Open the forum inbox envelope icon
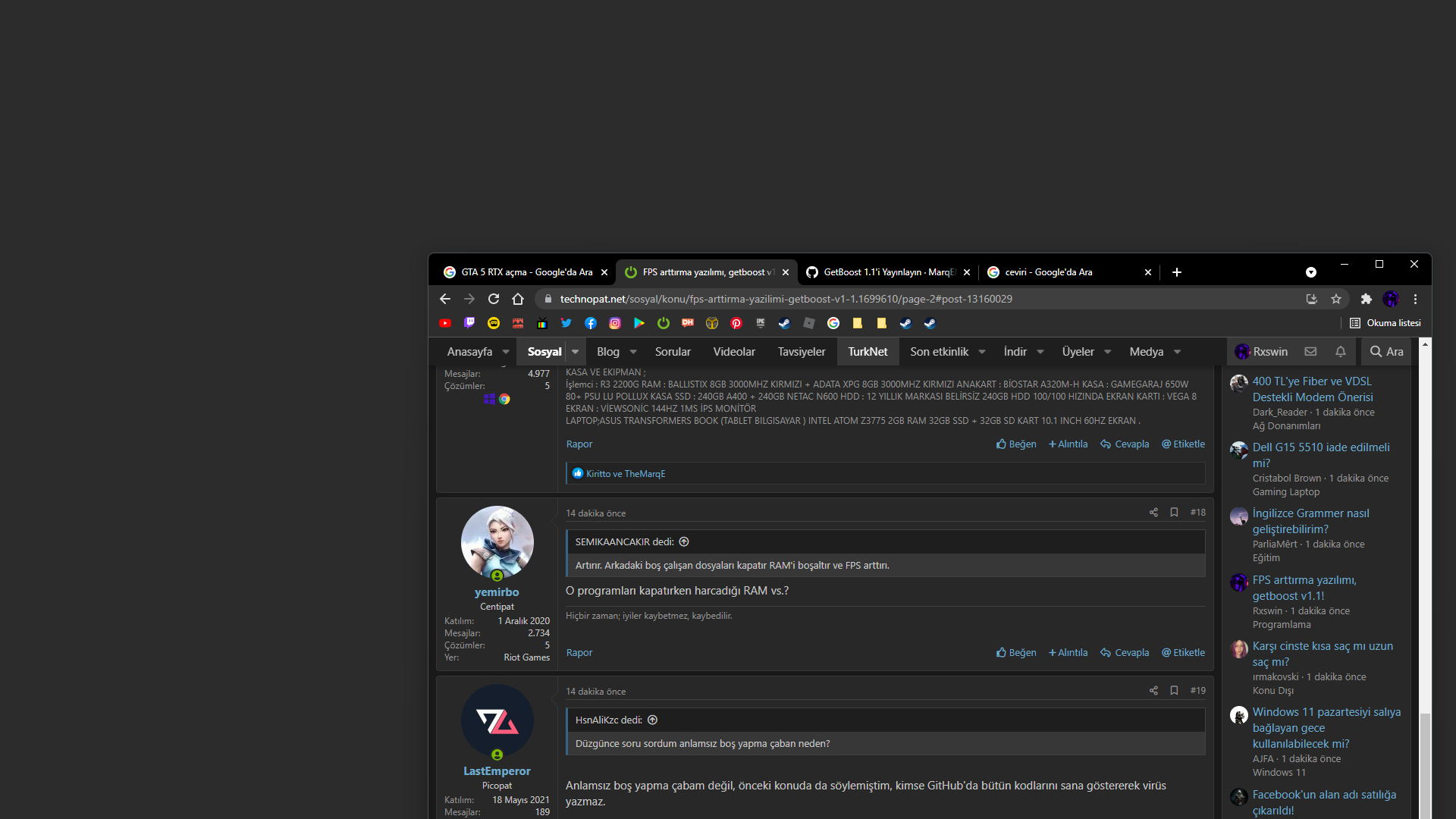1456x819 pixels. pyautogui.click(x=1310, y=351)
